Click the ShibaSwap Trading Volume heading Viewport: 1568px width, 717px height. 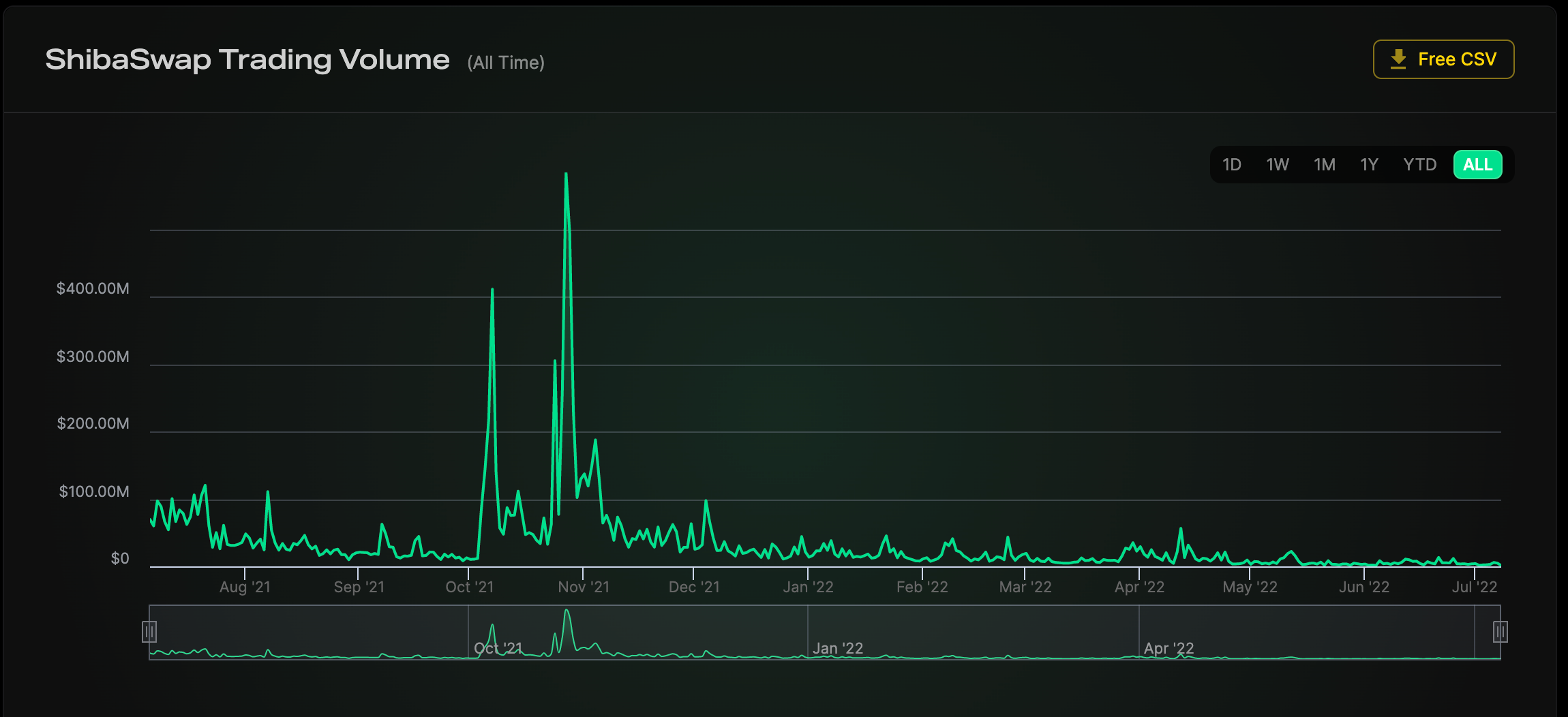coord(247,60)
